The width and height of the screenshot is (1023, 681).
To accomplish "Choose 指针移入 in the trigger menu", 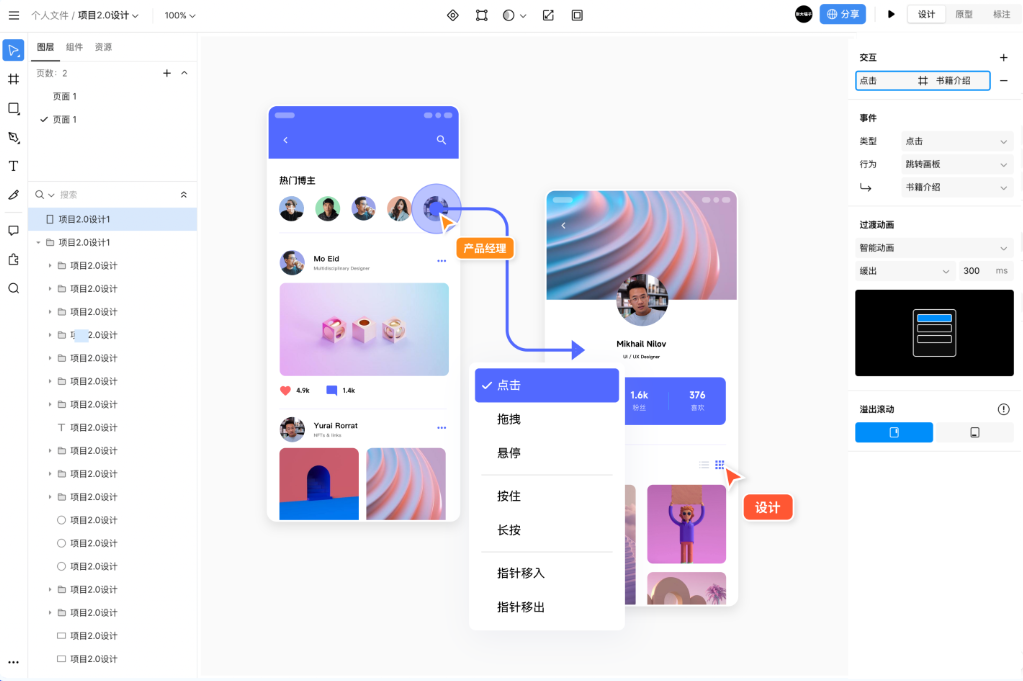I will click(547, 573).
